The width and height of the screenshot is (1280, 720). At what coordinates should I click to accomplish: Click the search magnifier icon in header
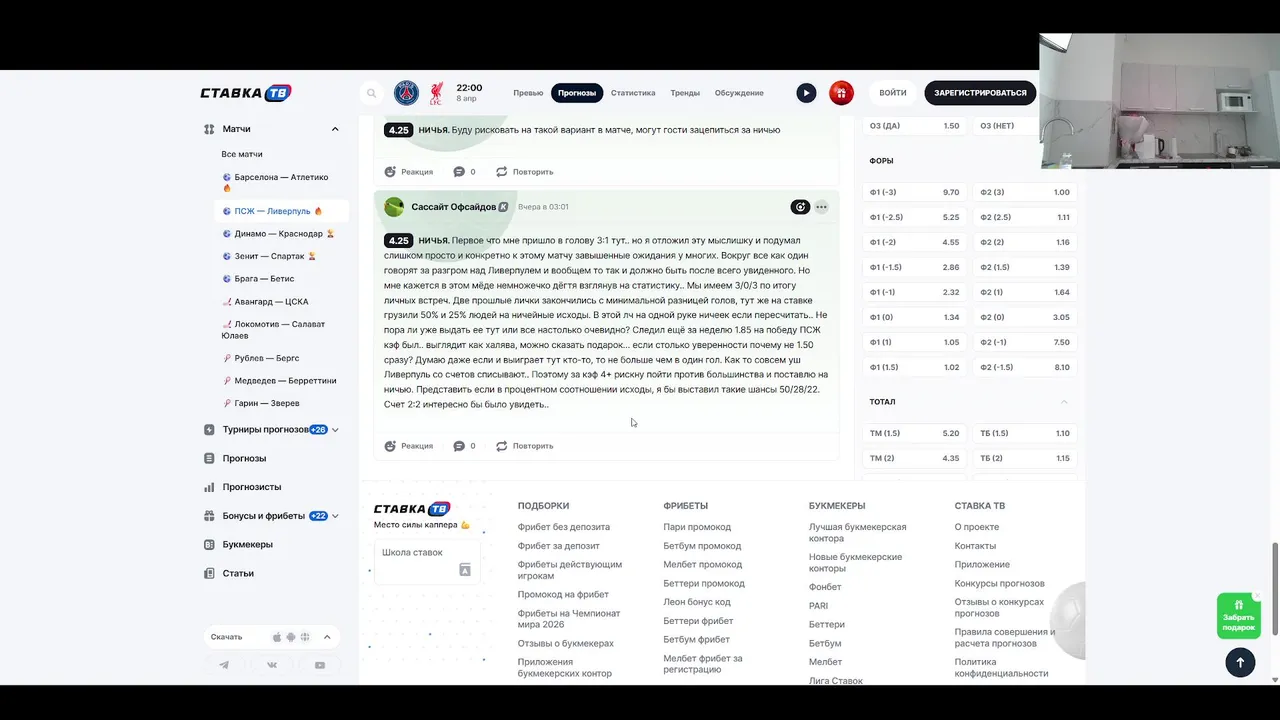(372, 93)
